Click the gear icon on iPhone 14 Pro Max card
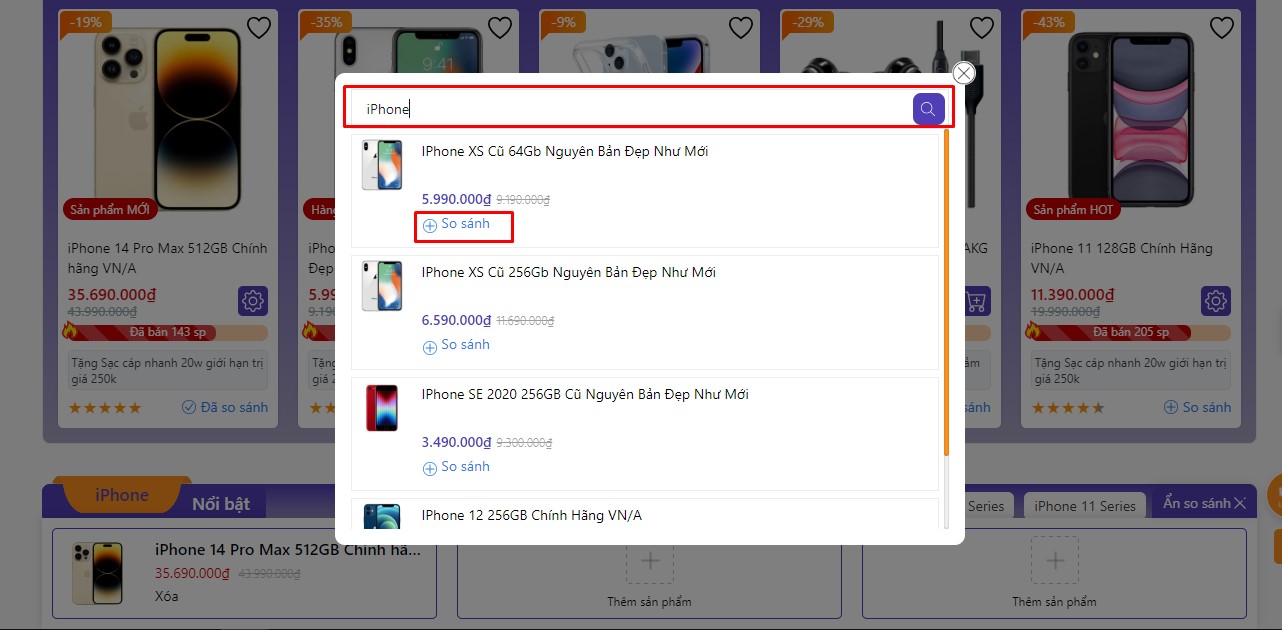Image resolution: width=1282 pixels, height=630 pixels. [253, 300]
